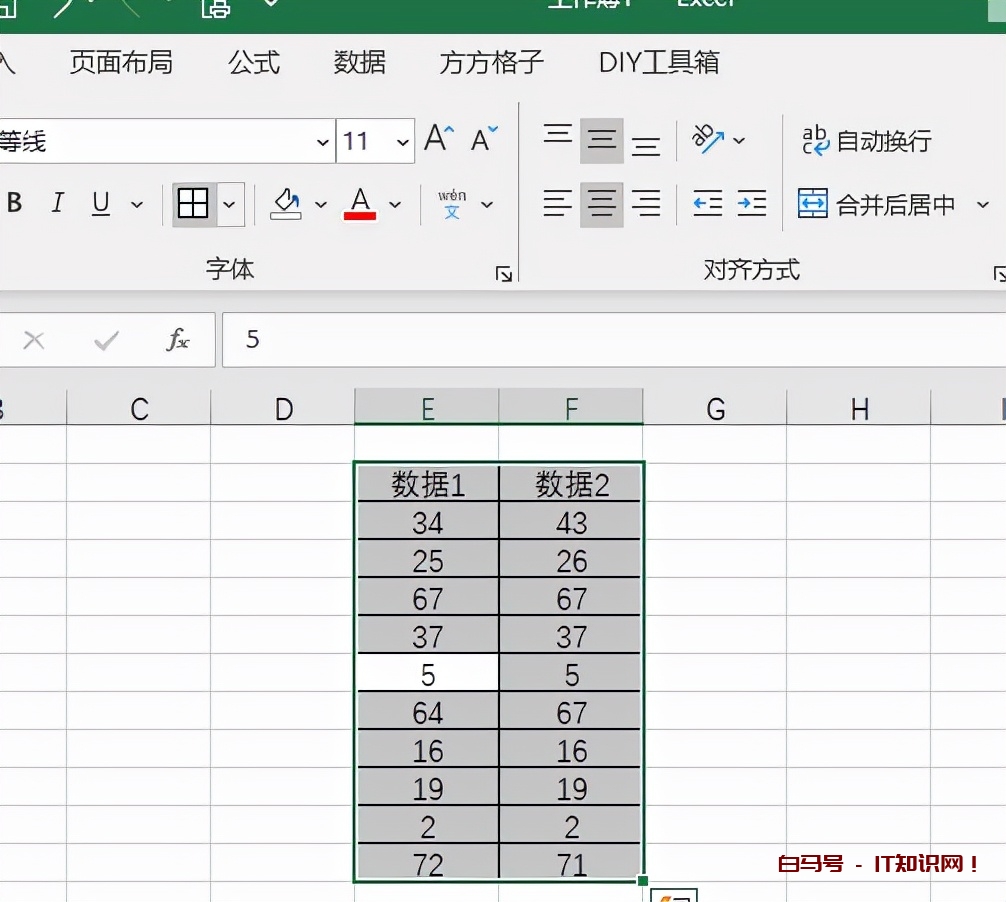Click the 合并后居中 button

click(x=876, y=205)
